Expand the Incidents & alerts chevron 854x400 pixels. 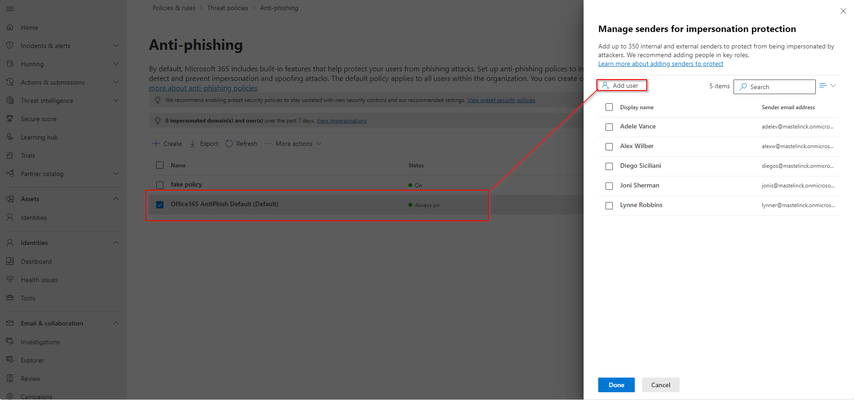[116, 46]
